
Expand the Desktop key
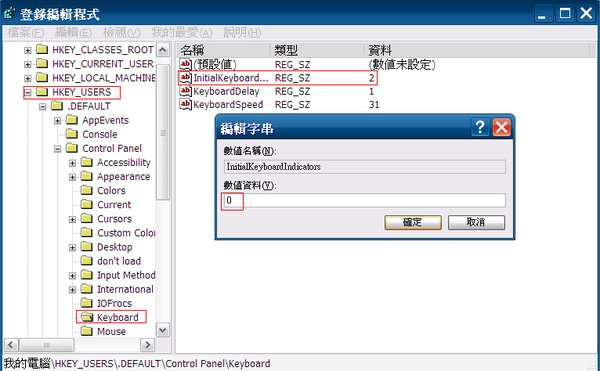click(72, 248)
